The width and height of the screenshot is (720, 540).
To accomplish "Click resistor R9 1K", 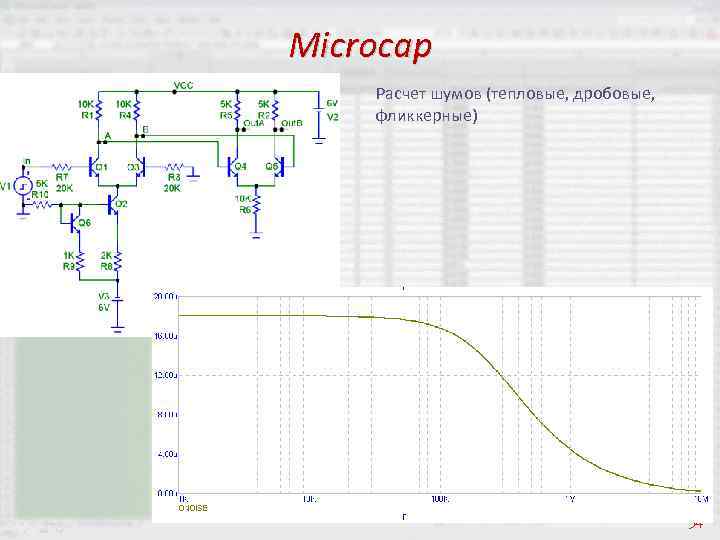I will pyautogui.click(x=80, y=261).
